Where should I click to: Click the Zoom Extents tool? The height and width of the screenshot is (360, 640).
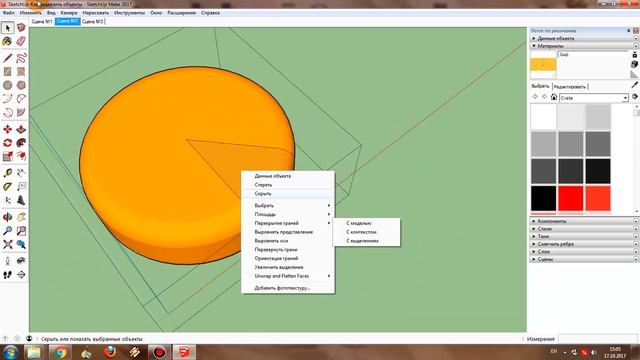pyautogui.click(x=7, y=244)
